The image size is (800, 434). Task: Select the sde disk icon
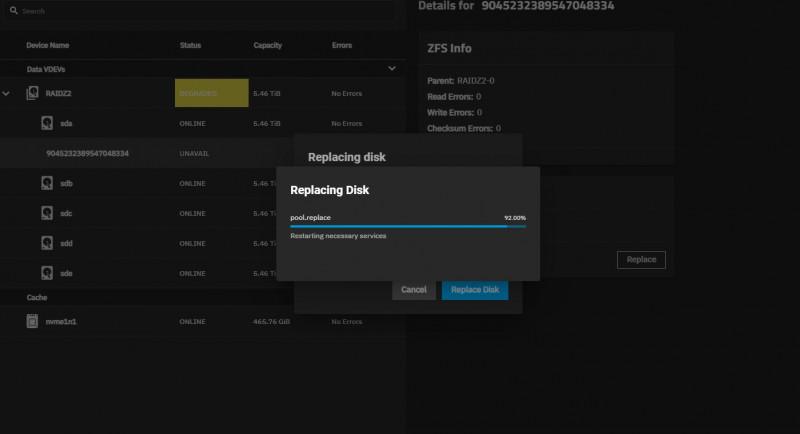click(47, 273)
